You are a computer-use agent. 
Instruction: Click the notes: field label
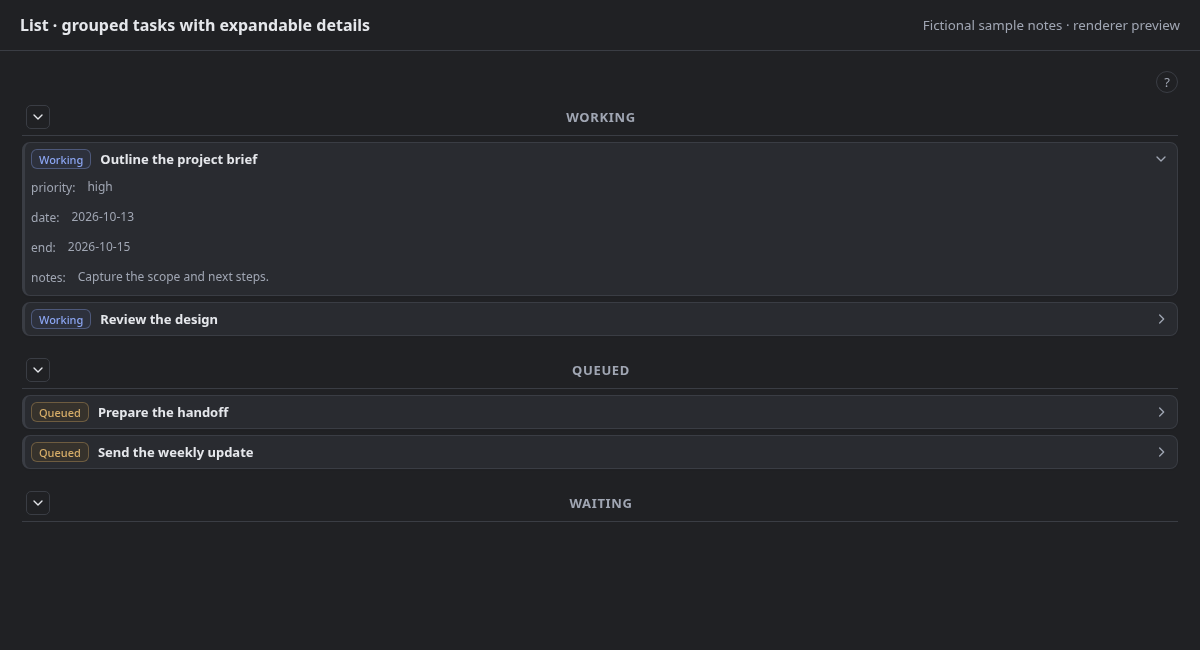(48, 278)
